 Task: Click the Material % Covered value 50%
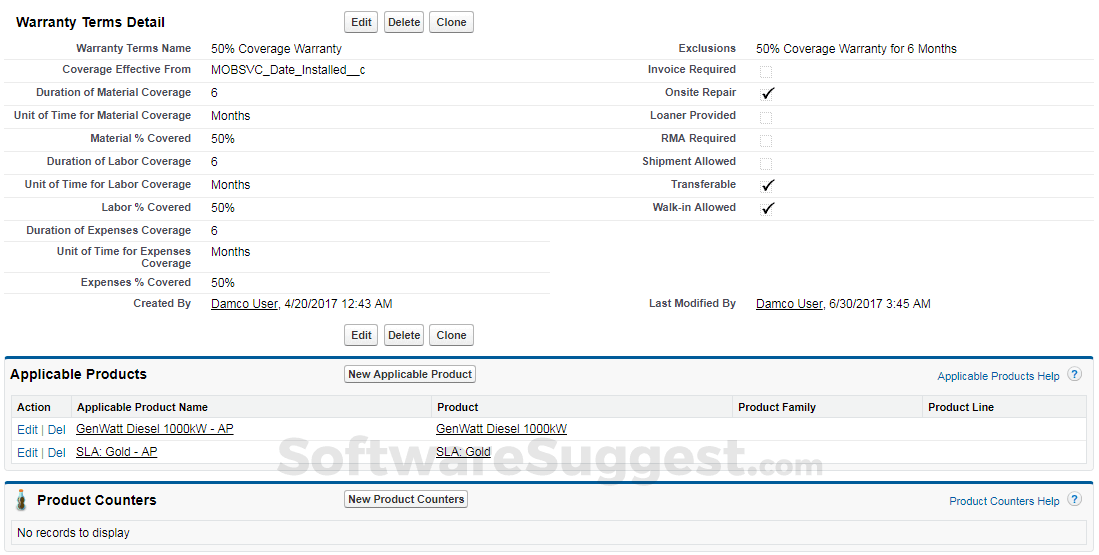[x=223, y=139]
